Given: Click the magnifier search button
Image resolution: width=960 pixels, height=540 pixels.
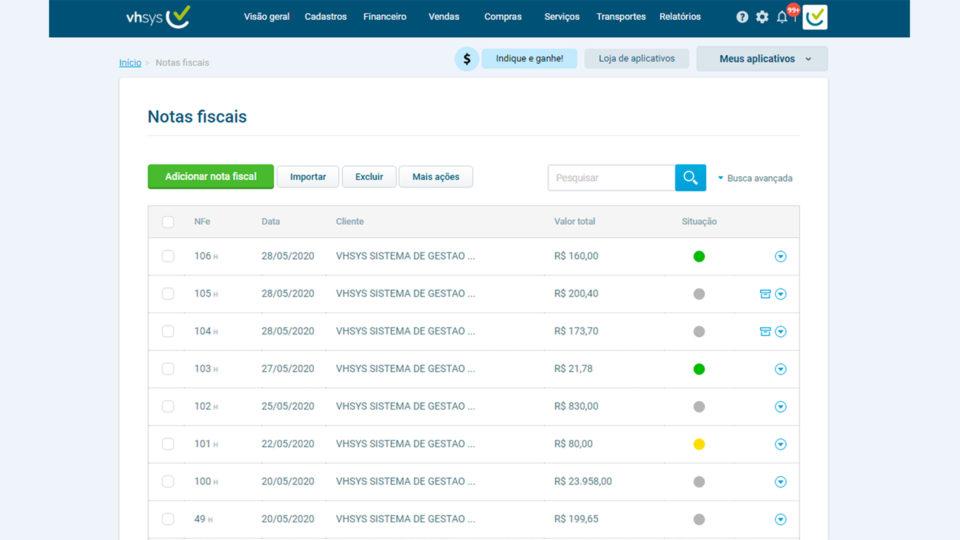Looking at the screenshot, I should [690, 178].
